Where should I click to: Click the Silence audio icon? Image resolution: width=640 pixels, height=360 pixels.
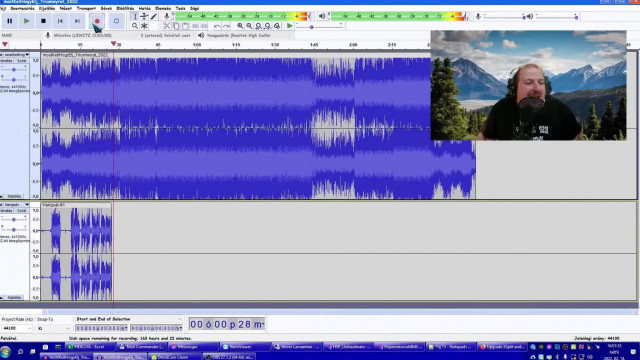[x=204, y=26]
